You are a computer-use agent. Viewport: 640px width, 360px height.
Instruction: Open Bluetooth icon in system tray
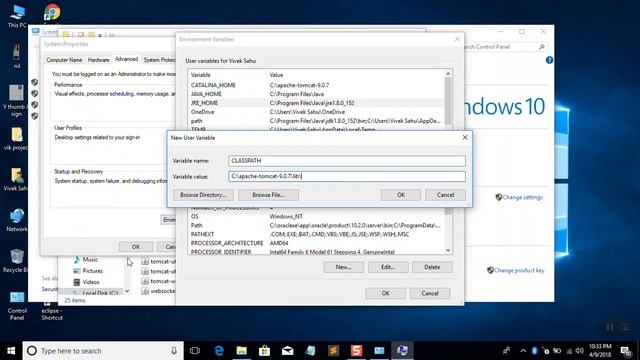pyautogui.click(x=534, y=351)
